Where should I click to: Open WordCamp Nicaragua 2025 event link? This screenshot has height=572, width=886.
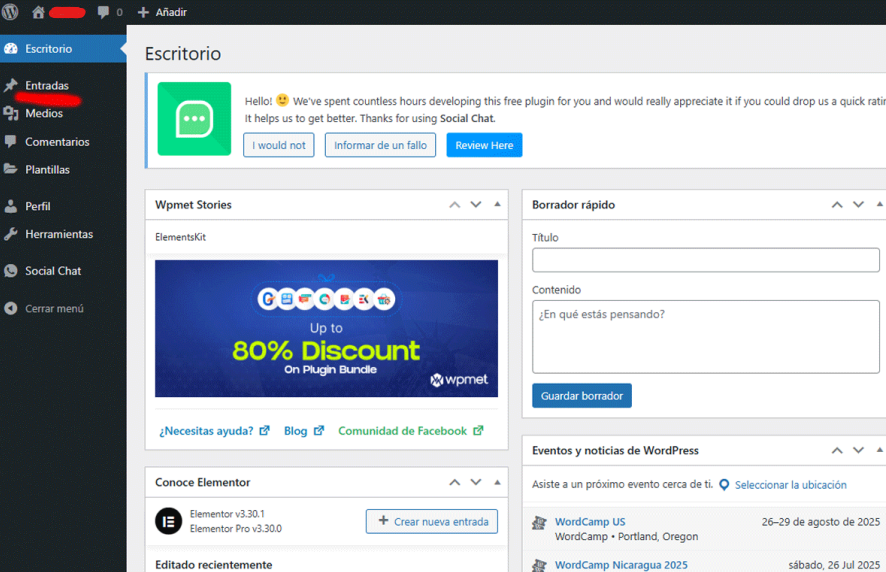tap(621, 565)
